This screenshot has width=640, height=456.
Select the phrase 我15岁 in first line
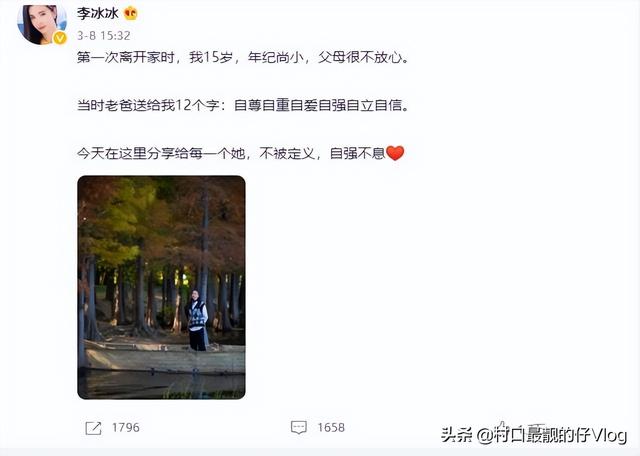[210, 58]
